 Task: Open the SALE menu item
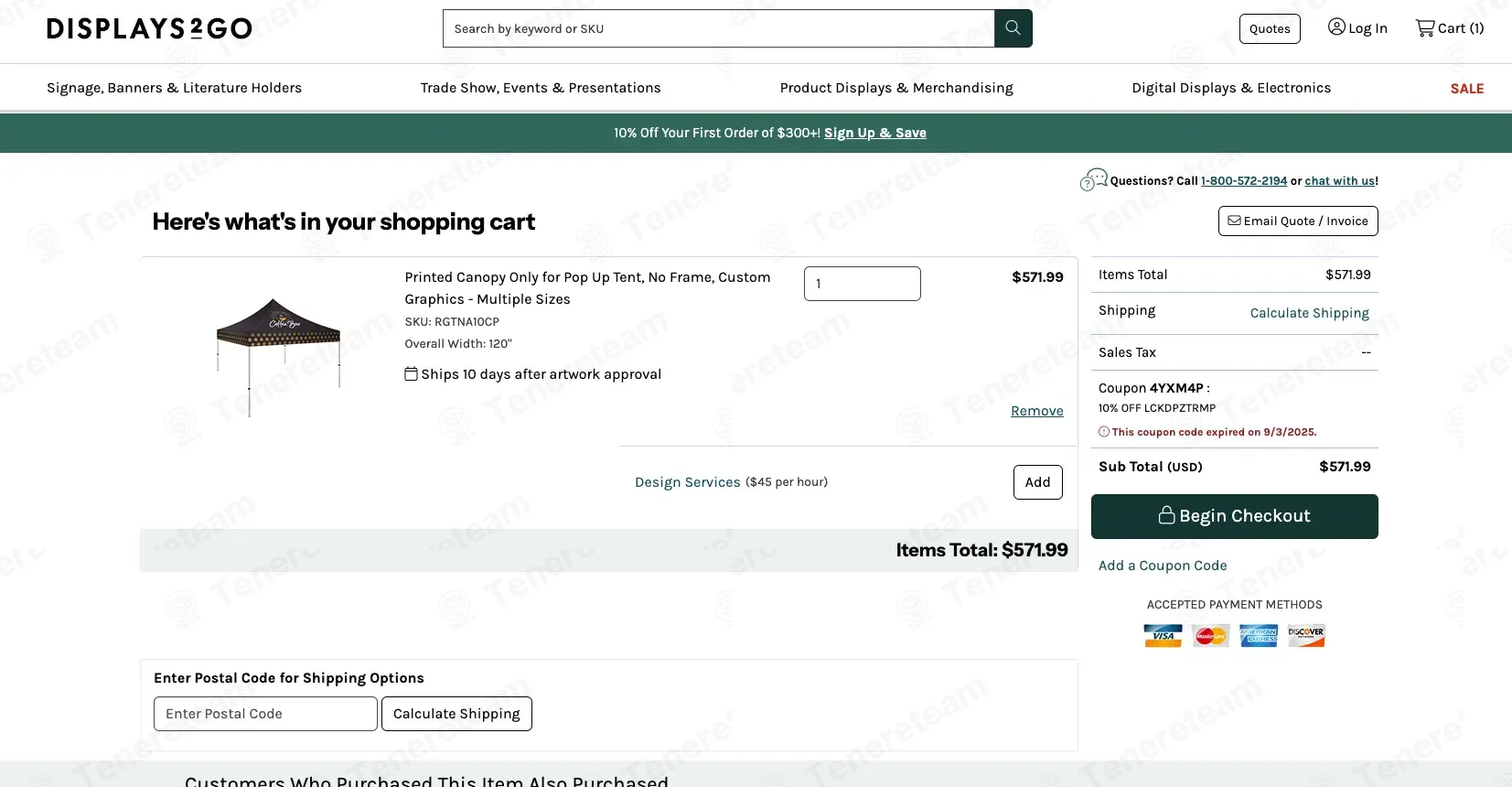pos(1467,89)
